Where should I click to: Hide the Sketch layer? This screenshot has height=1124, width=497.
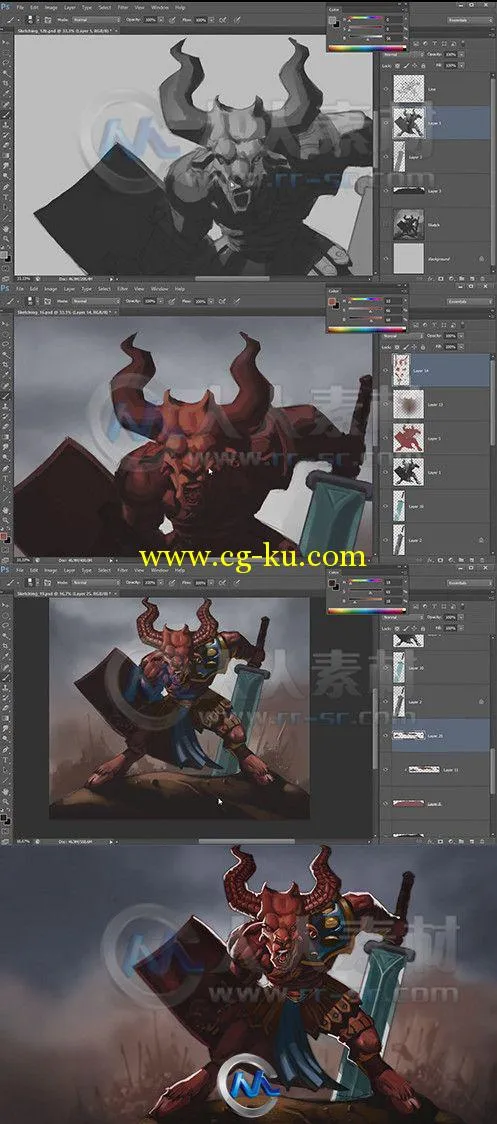[x=386, y=225]
